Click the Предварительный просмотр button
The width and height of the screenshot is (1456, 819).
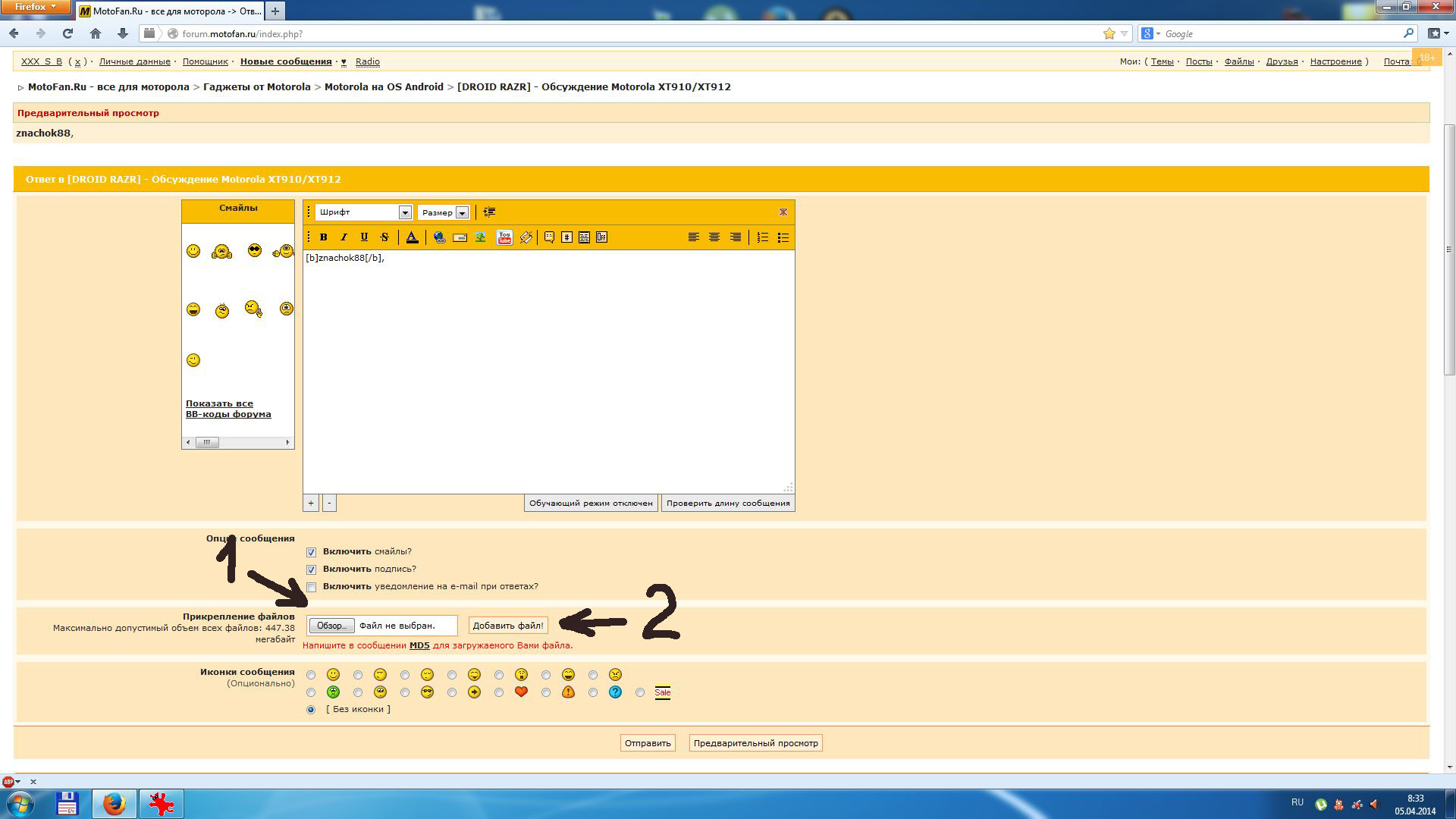click(756, 743)
